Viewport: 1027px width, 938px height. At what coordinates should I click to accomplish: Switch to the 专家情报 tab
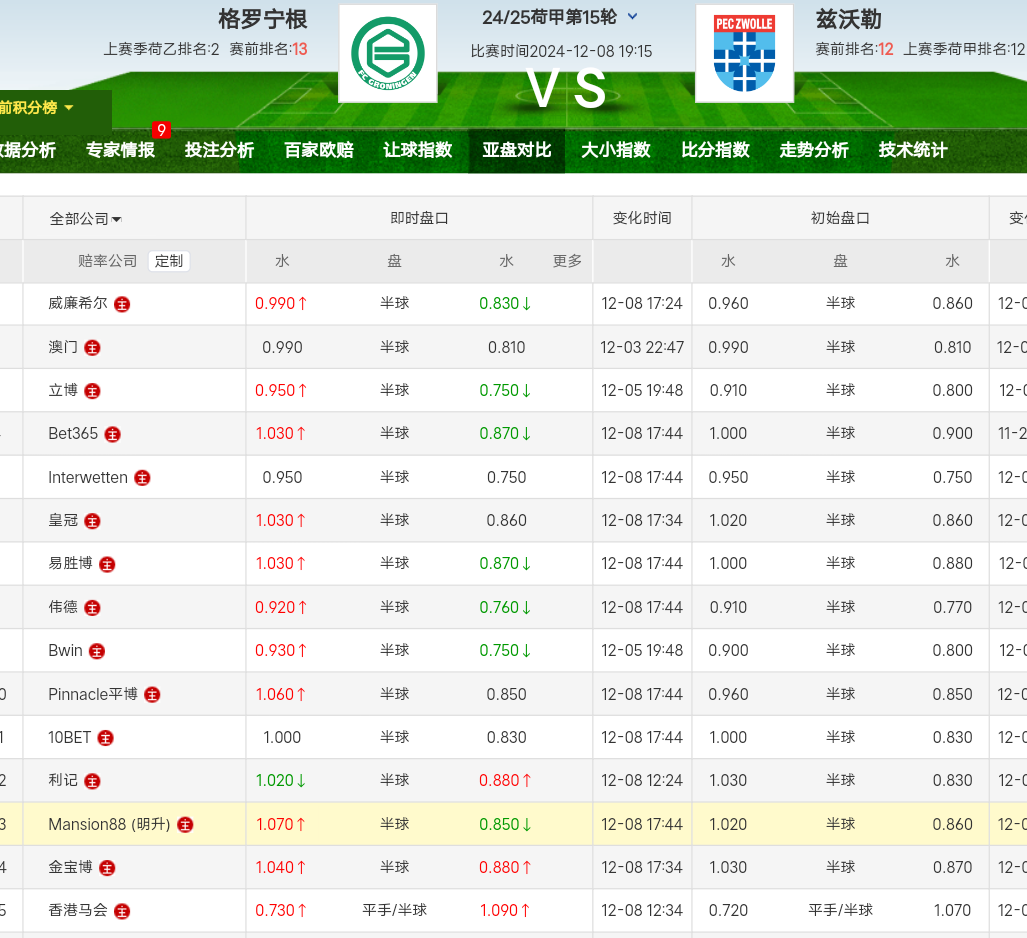point(121,150)
